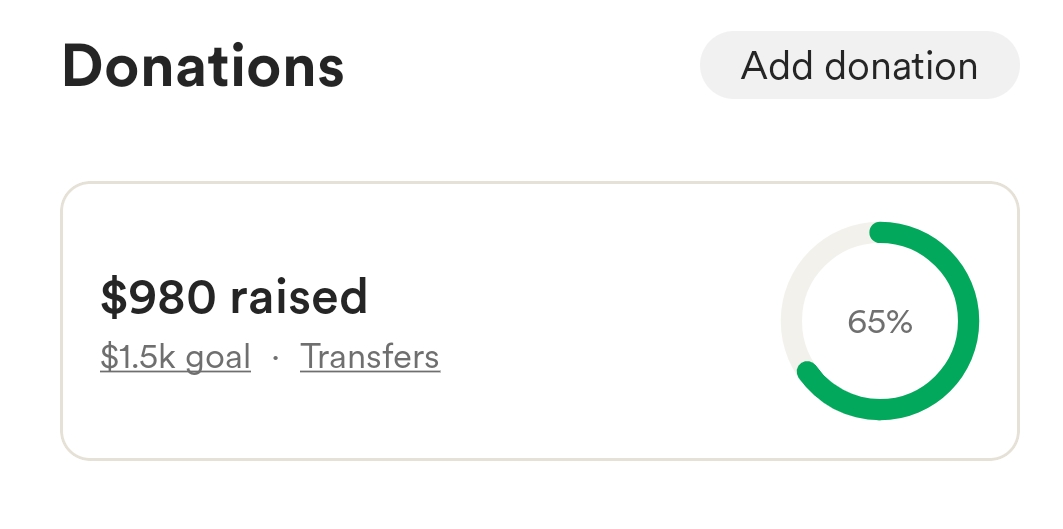Add a new donation entry
The height and width of the screenshot is (529, 1063).
pyautogui.click(x=859, y=66)
